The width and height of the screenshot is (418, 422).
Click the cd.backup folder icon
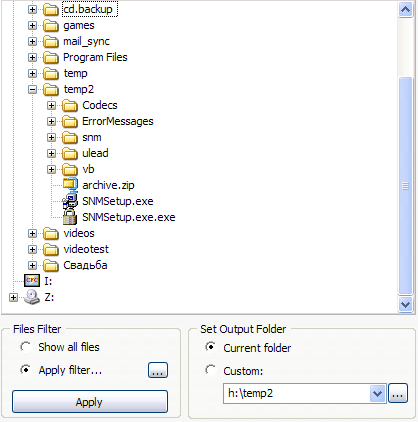[x=51, y=9]
